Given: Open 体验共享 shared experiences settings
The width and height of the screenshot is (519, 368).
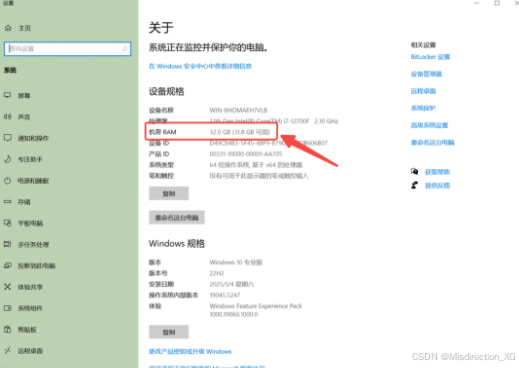Looking at the screenshot, I should [x=30, y=287].
